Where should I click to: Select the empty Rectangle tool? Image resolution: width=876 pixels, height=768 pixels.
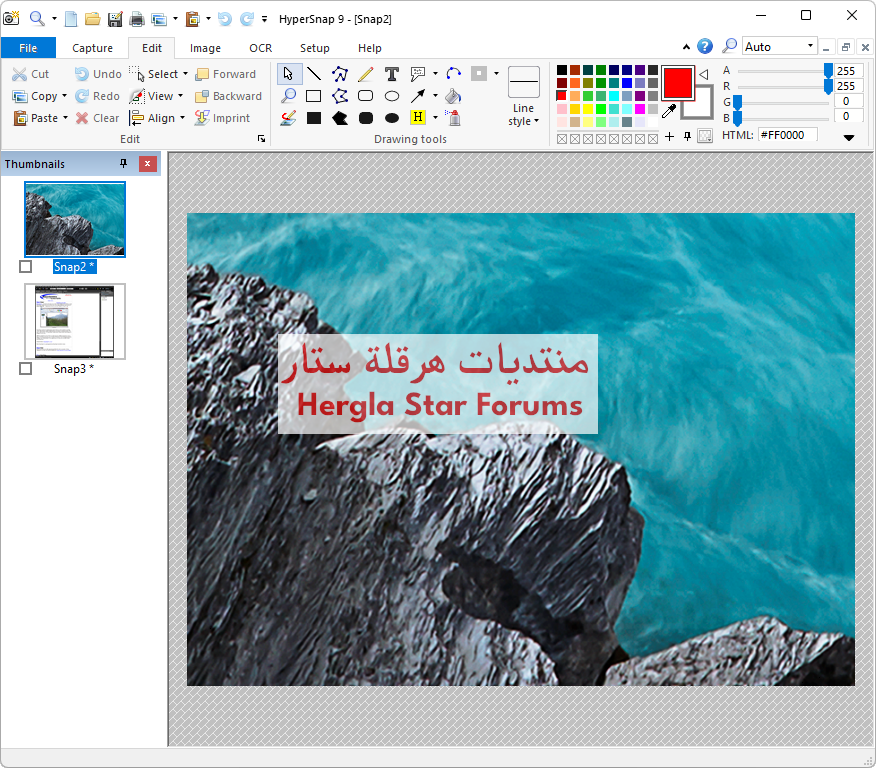coord(314,96)
